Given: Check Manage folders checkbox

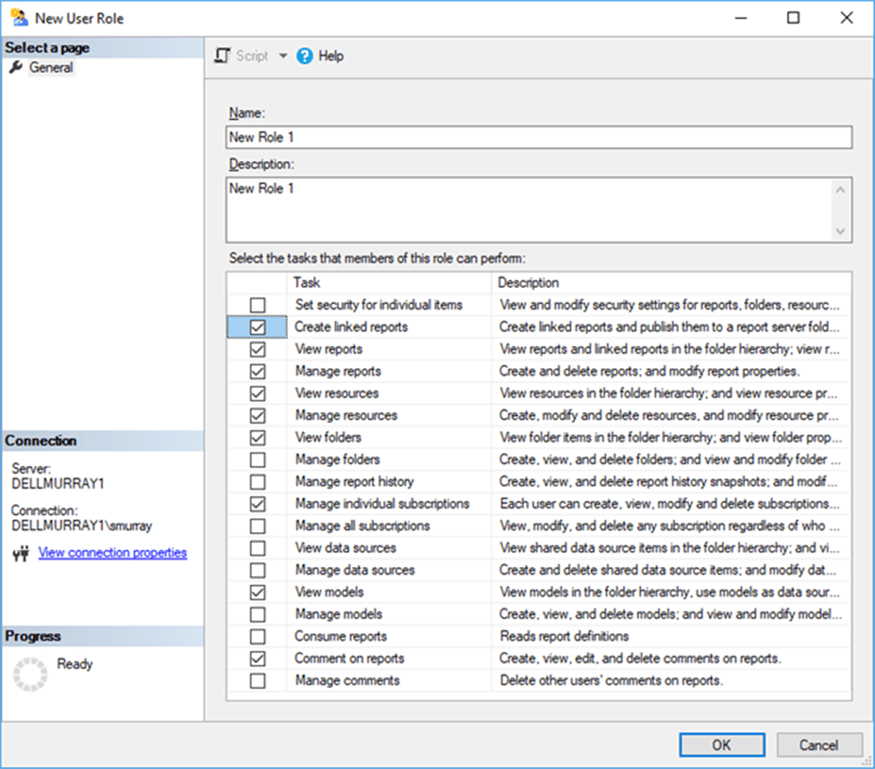Looking at the screenshot, I should coord(257,460).
